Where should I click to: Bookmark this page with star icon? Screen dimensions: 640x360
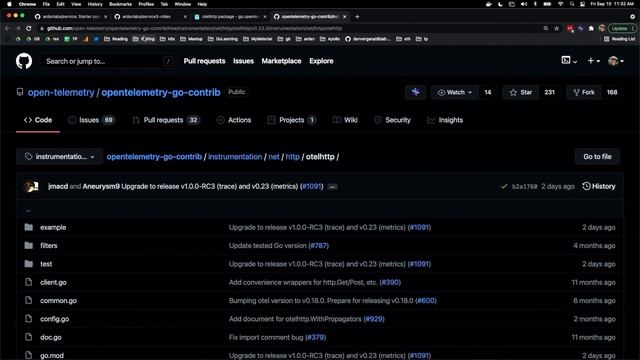coord(556,28)
